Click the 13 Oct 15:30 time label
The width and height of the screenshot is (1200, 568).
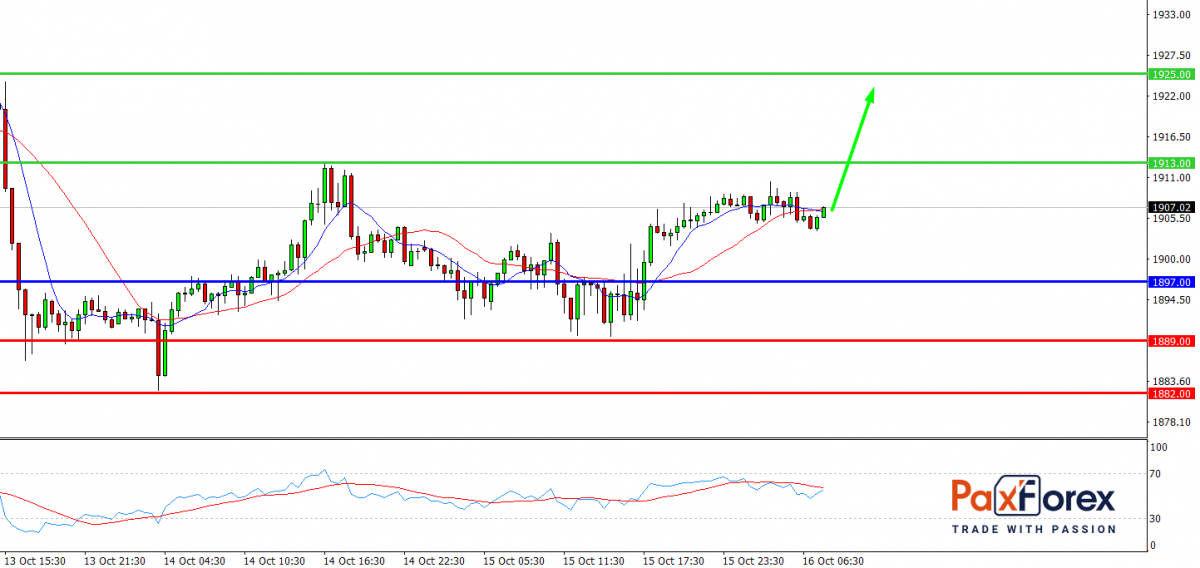coord(35,561)
